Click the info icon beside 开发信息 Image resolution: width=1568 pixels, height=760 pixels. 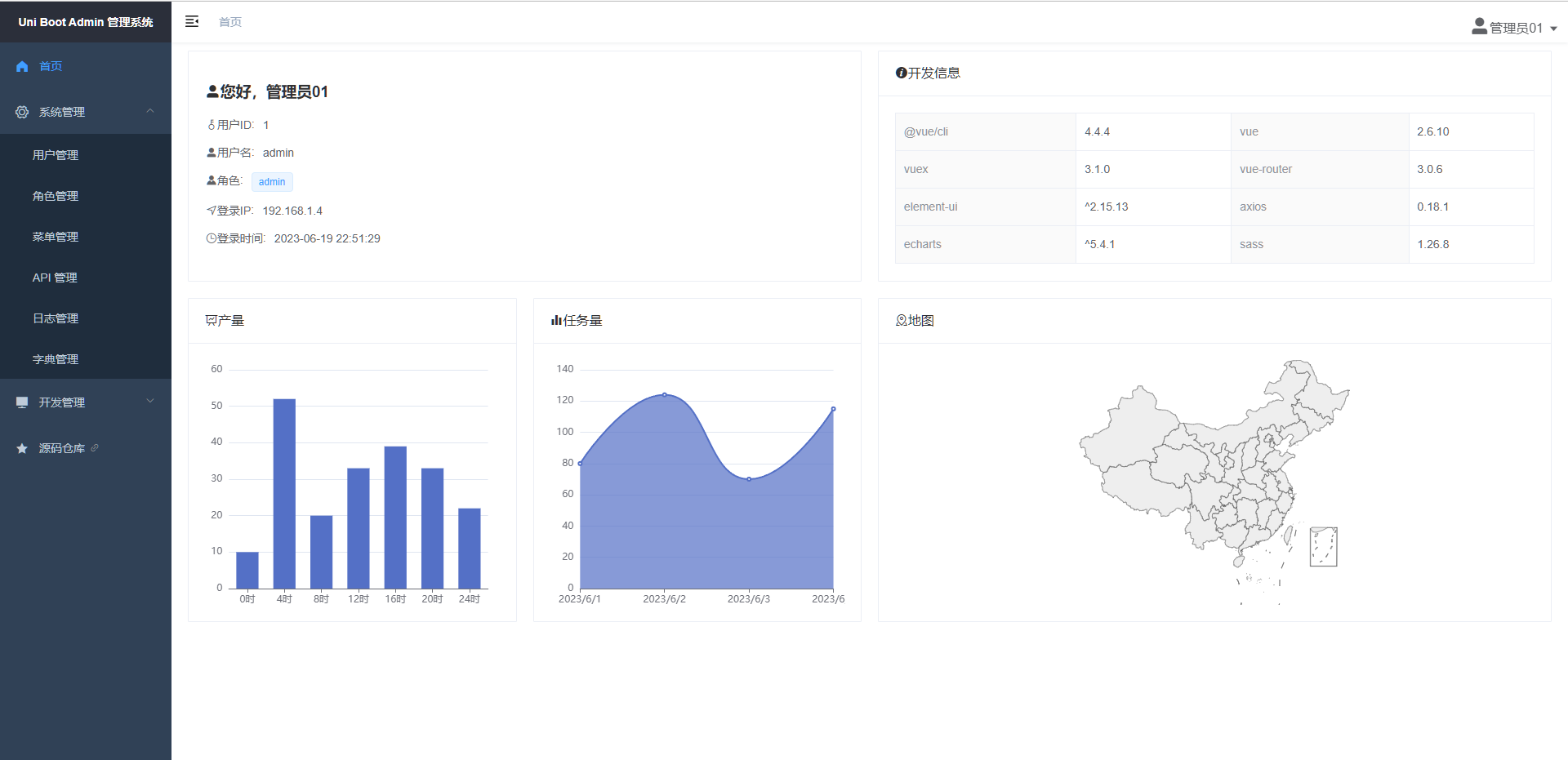pyautogui.click(x=901, y=73)
